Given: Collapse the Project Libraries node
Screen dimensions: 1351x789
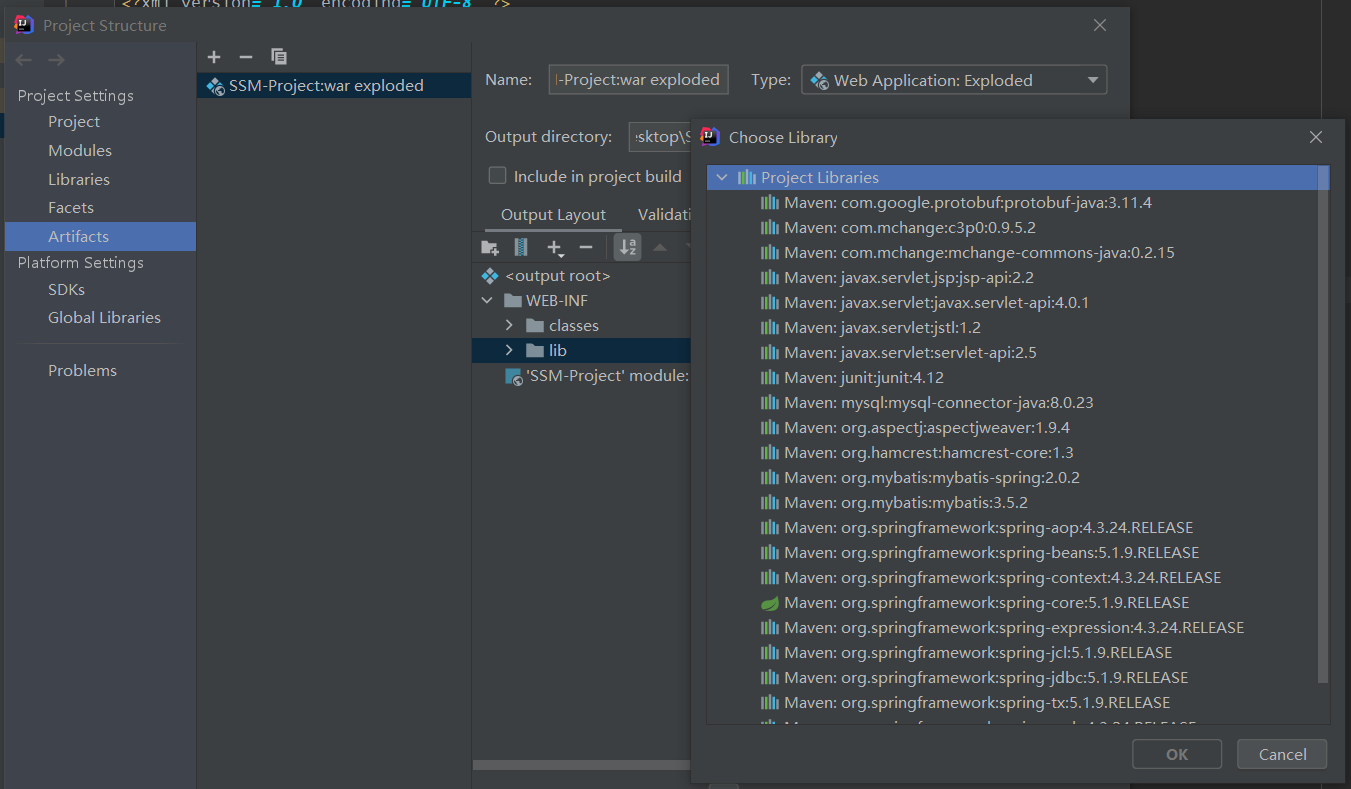Looking at the screenshot, I should (722, 178).
